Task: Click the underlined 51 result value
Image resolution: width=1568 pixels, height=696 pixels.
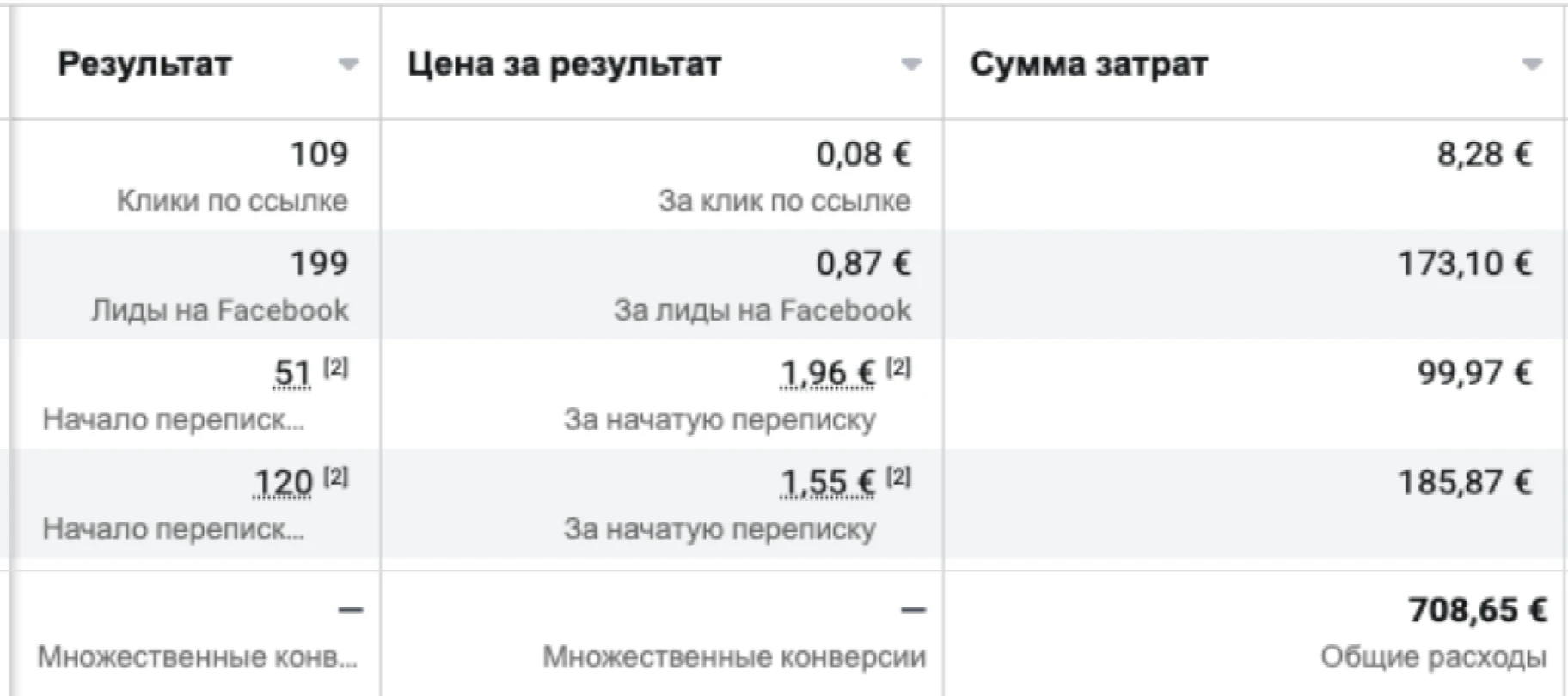Action: click(292, 374)
